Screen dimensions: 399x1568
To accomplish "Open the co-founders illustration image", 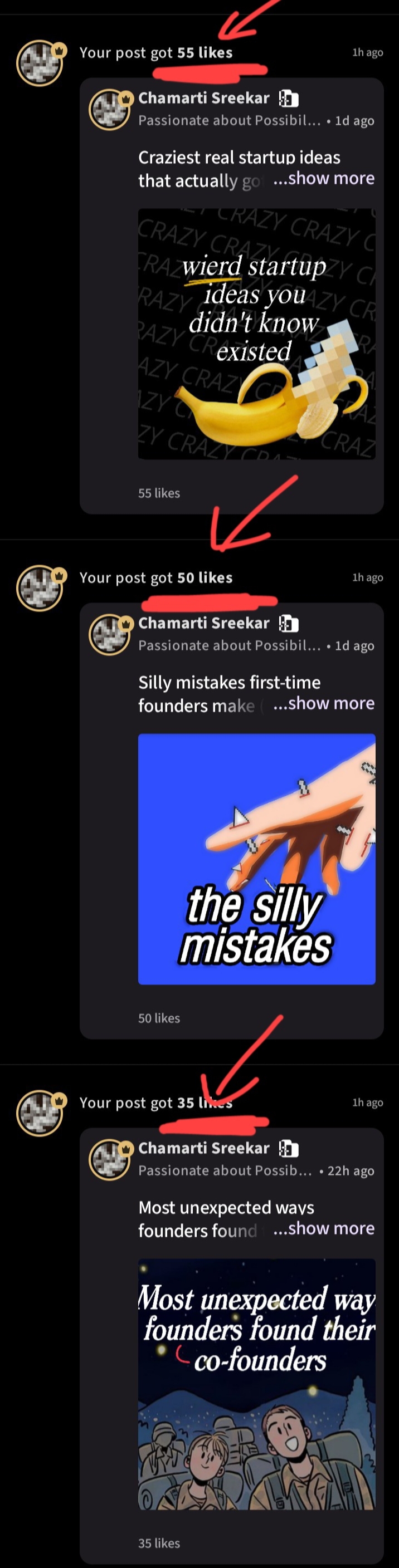I will click(256, 1384).
